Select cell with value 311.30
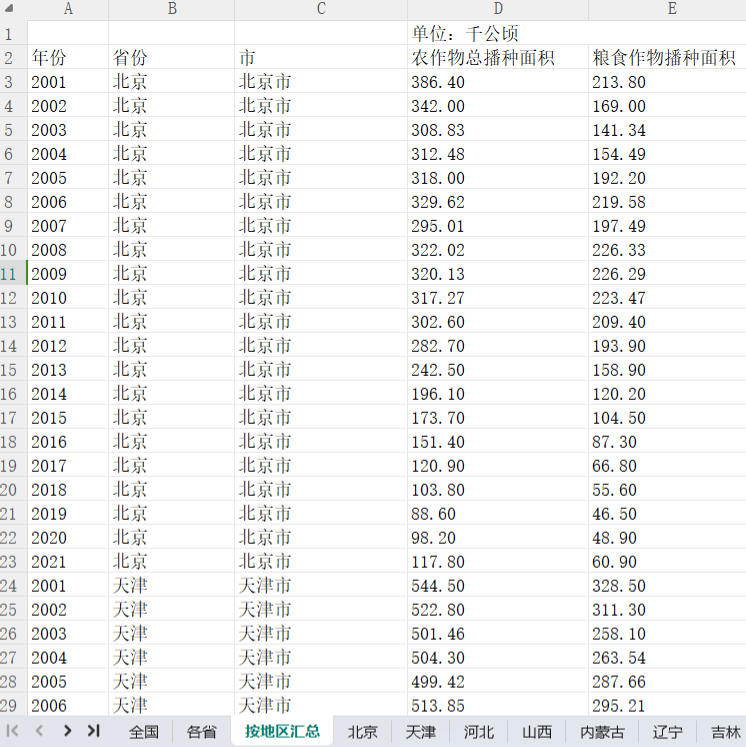The height and width of the screenshot is (747, 746). pos(667,610)
